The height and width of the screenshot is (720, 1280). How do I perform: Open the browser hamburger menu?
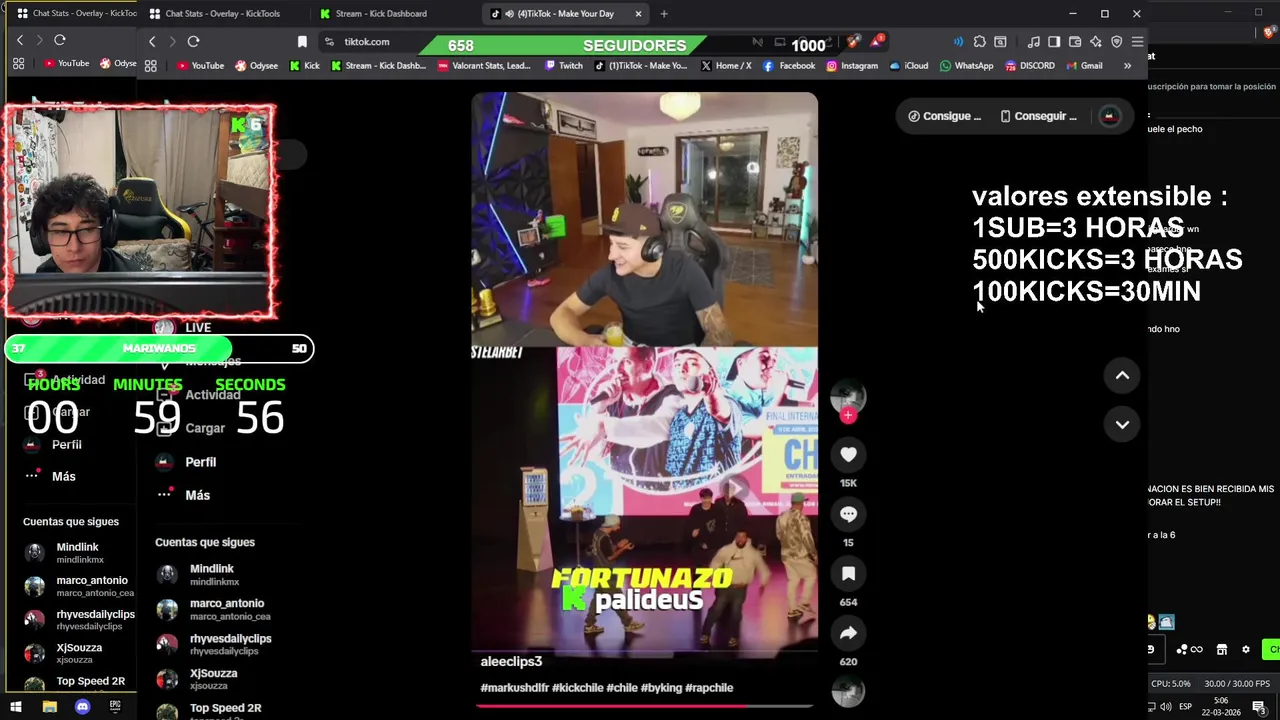1137,42
